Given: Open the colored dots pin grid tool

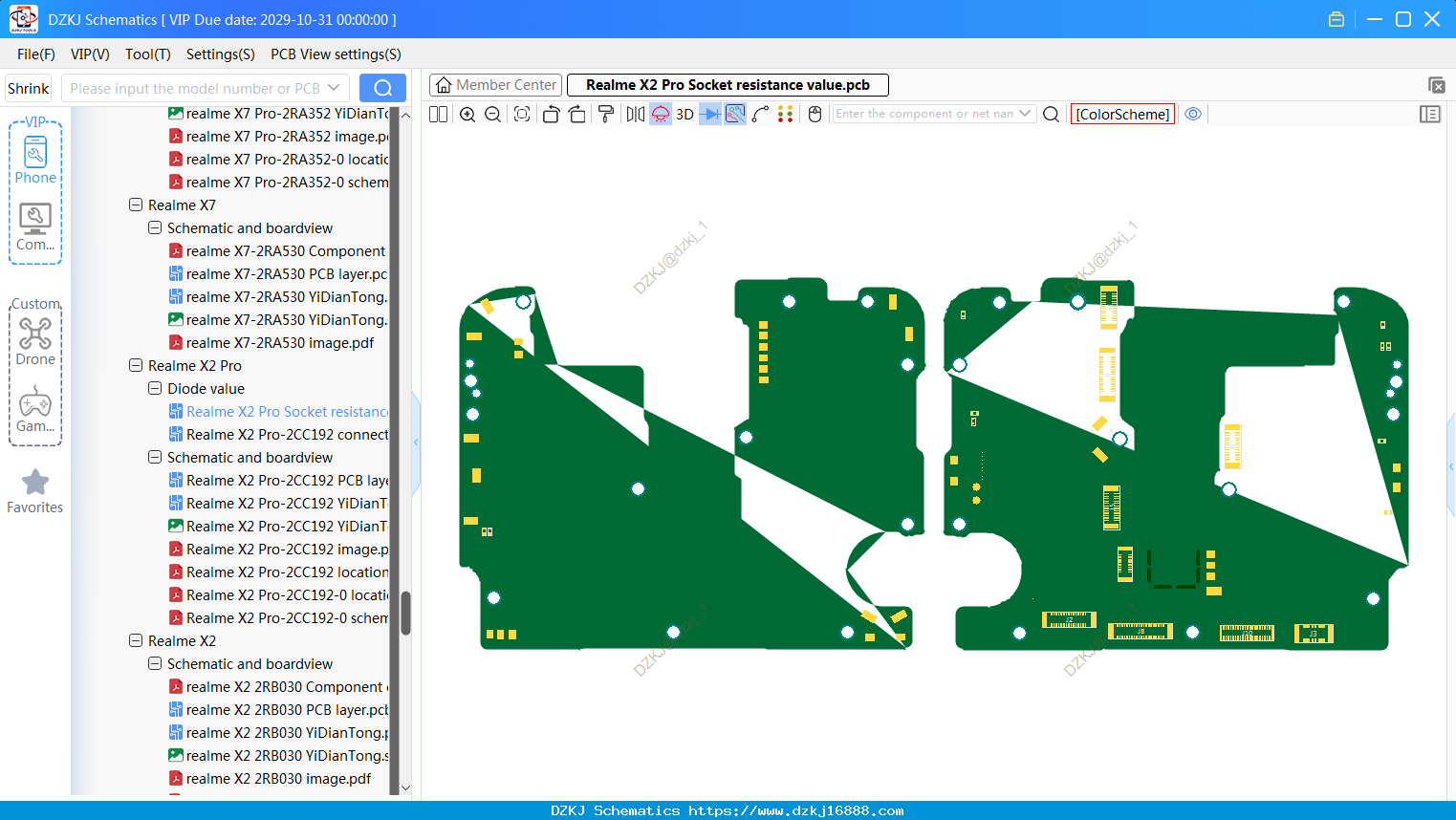Looking at the screenshot, I should click(x=785, y=114).
